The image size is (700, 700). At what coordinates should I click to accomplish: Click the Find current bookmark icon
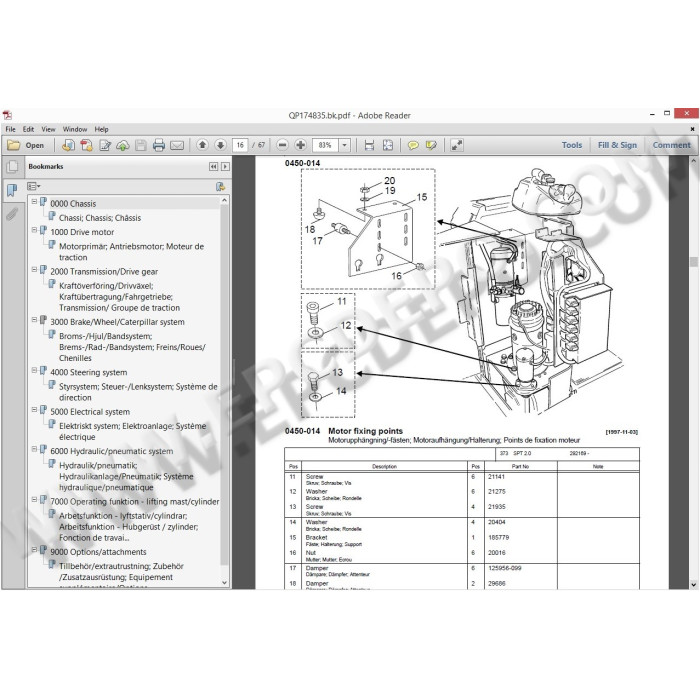220,187
